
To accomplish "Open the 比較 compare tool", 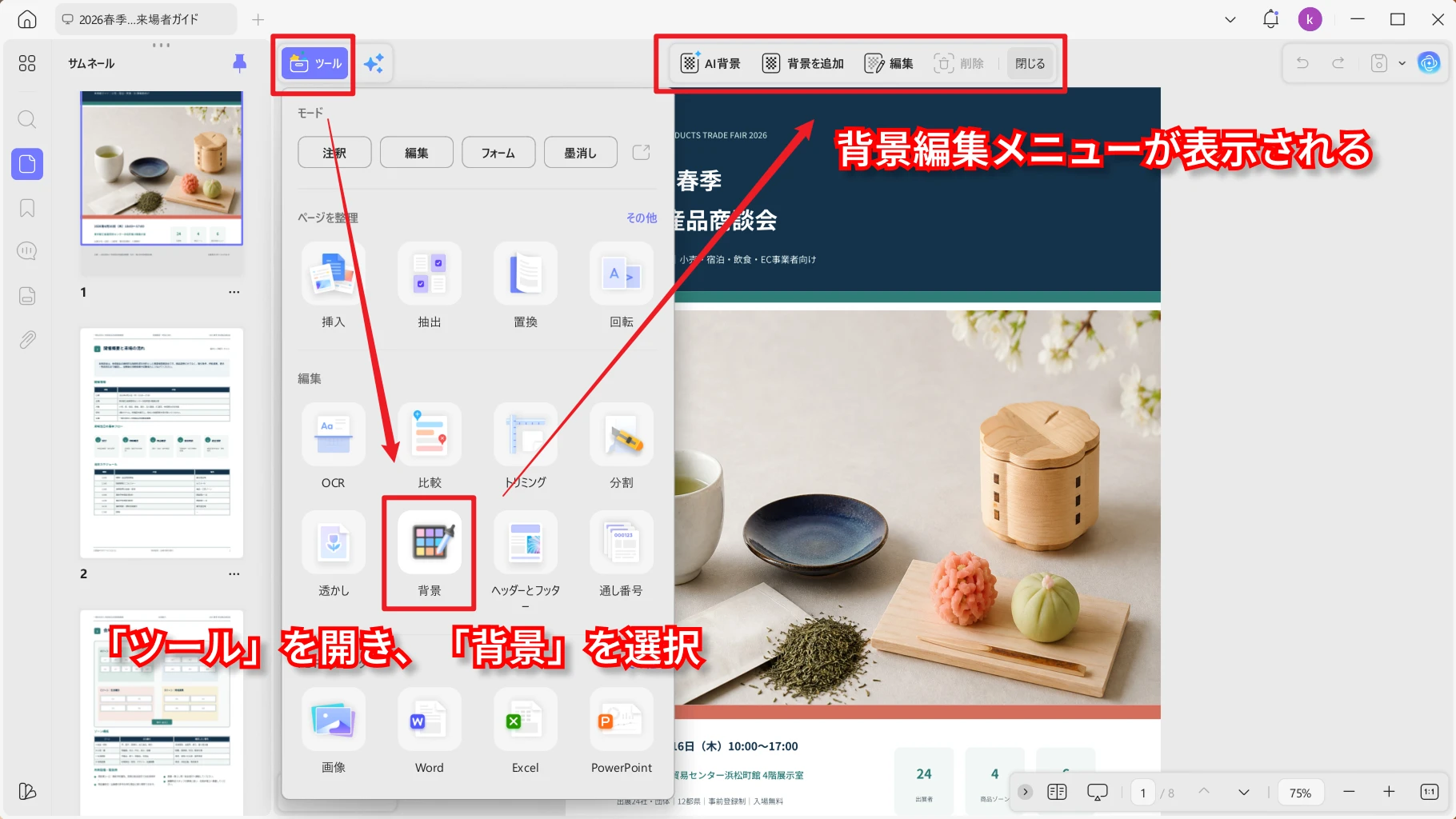I will click(x=430, y=446).
